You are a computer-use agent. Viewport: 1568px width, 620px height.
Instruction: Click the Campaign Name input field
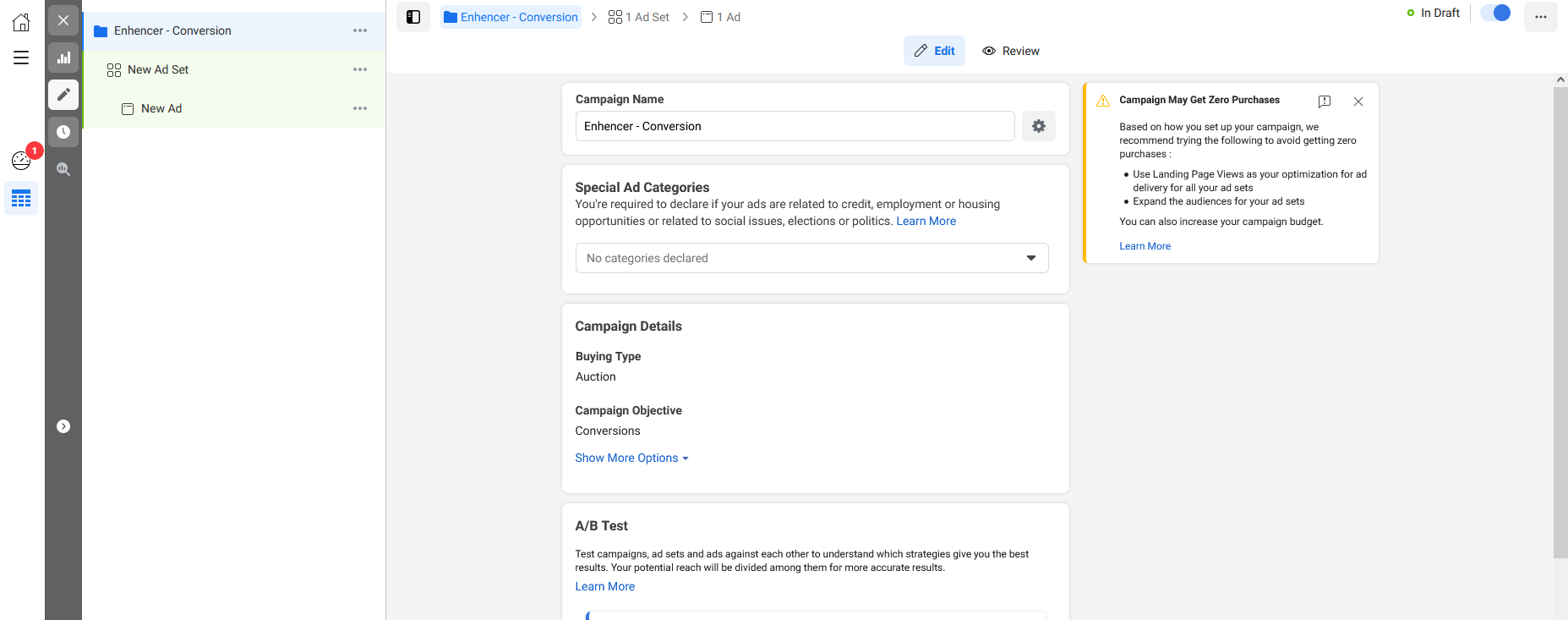(795, 126)
